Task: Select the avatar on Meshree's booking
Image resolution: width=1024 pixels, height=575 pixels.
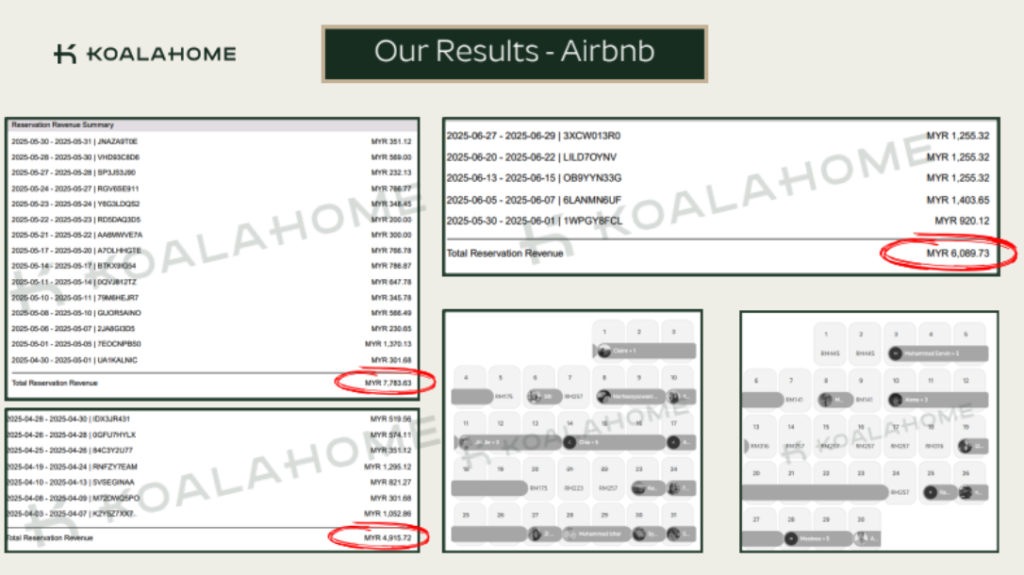Action: coord(791,538)
